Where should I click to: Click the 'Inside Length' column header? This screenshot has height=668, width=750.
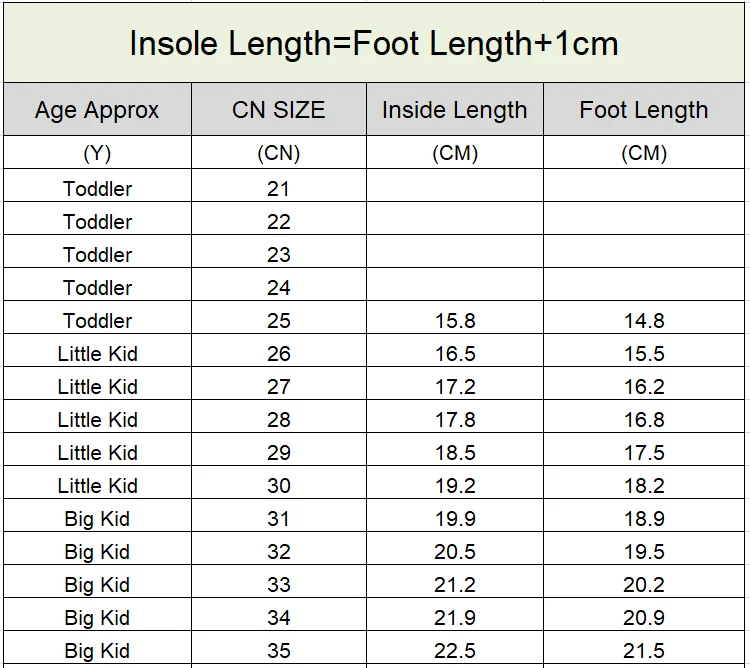pyautogui.click(x=454, y=110)
